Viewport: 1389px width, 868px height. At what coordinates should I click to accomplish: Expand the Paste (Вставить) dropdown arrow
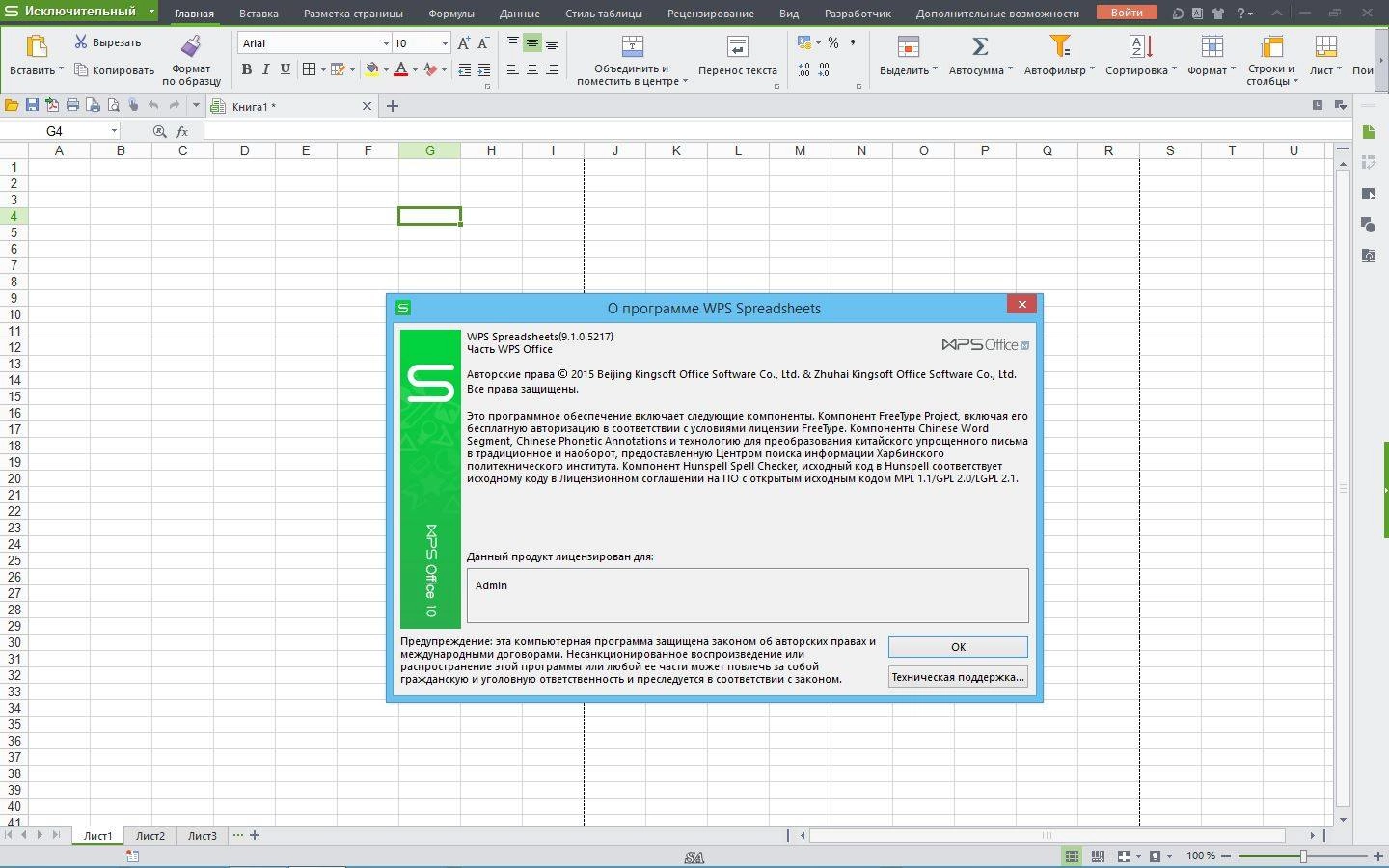click(x=61, y=69)
